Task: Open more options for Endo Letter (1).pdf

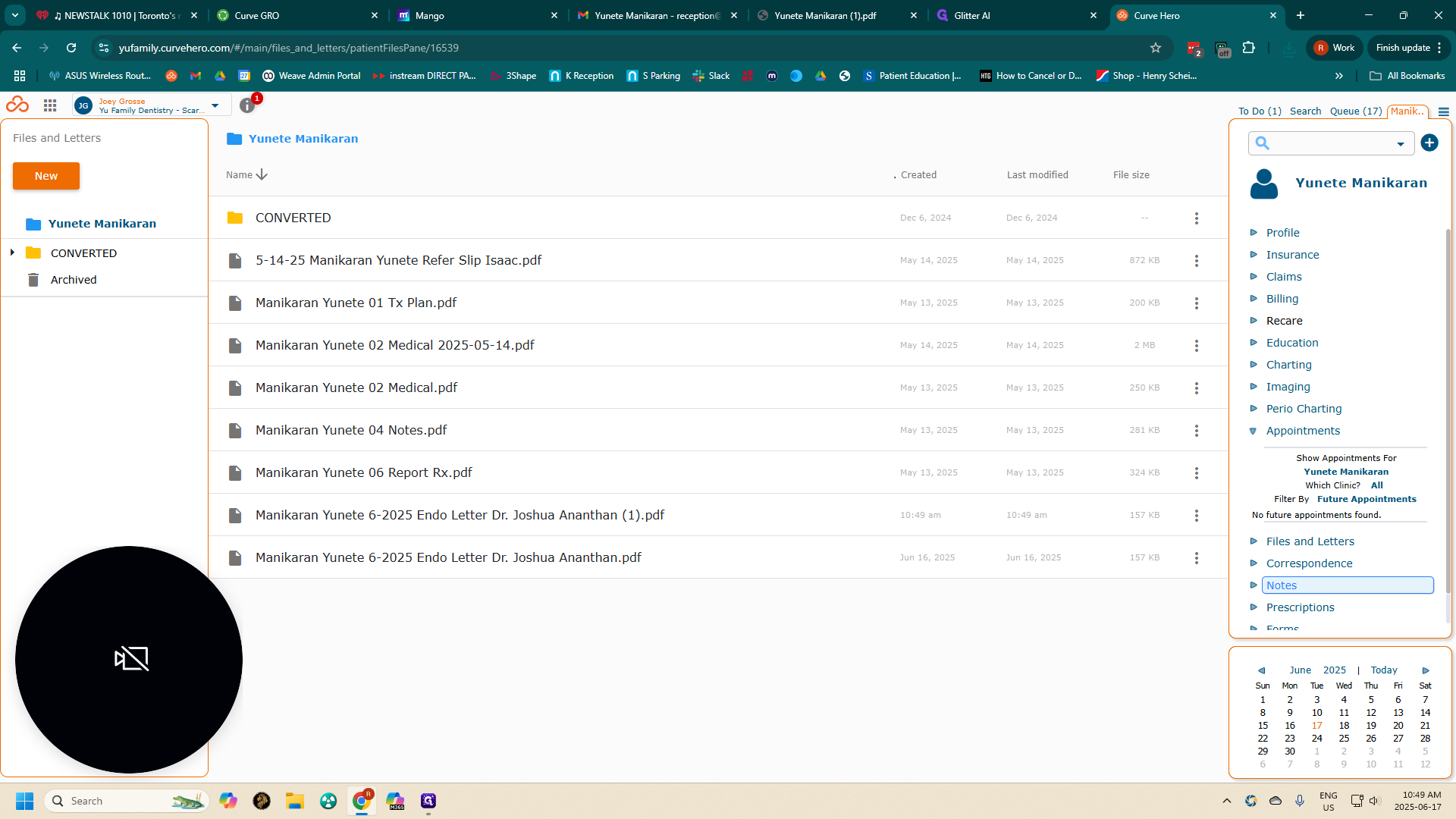Action: [1197, 515]
